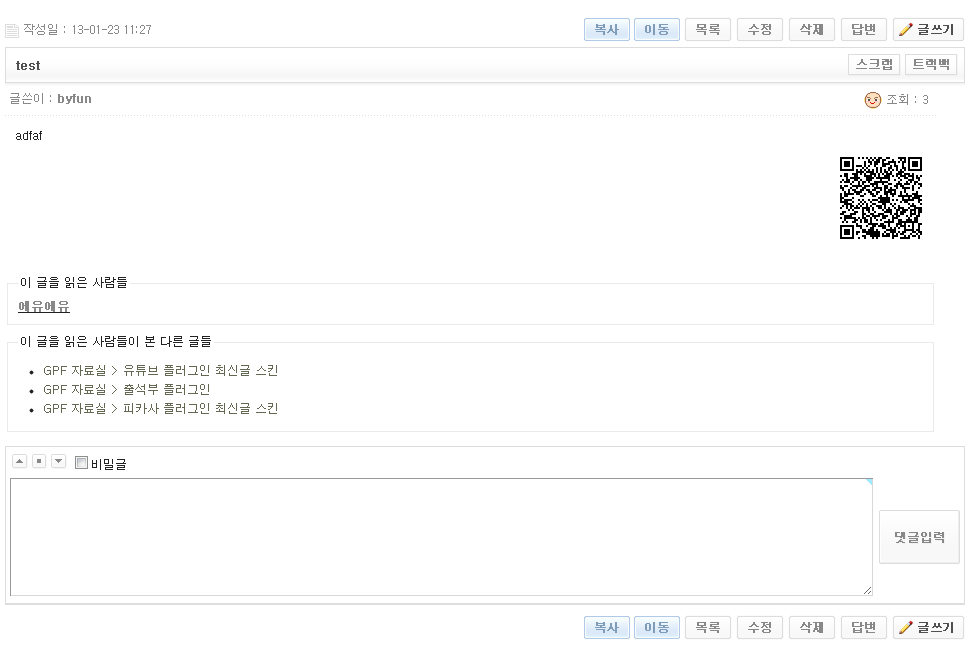The width and height of the screenshot is (973, 645).
Task: Click the 이 글을 읽은 사람들이 본 다른 글들 heading
Action: [115, 341]
